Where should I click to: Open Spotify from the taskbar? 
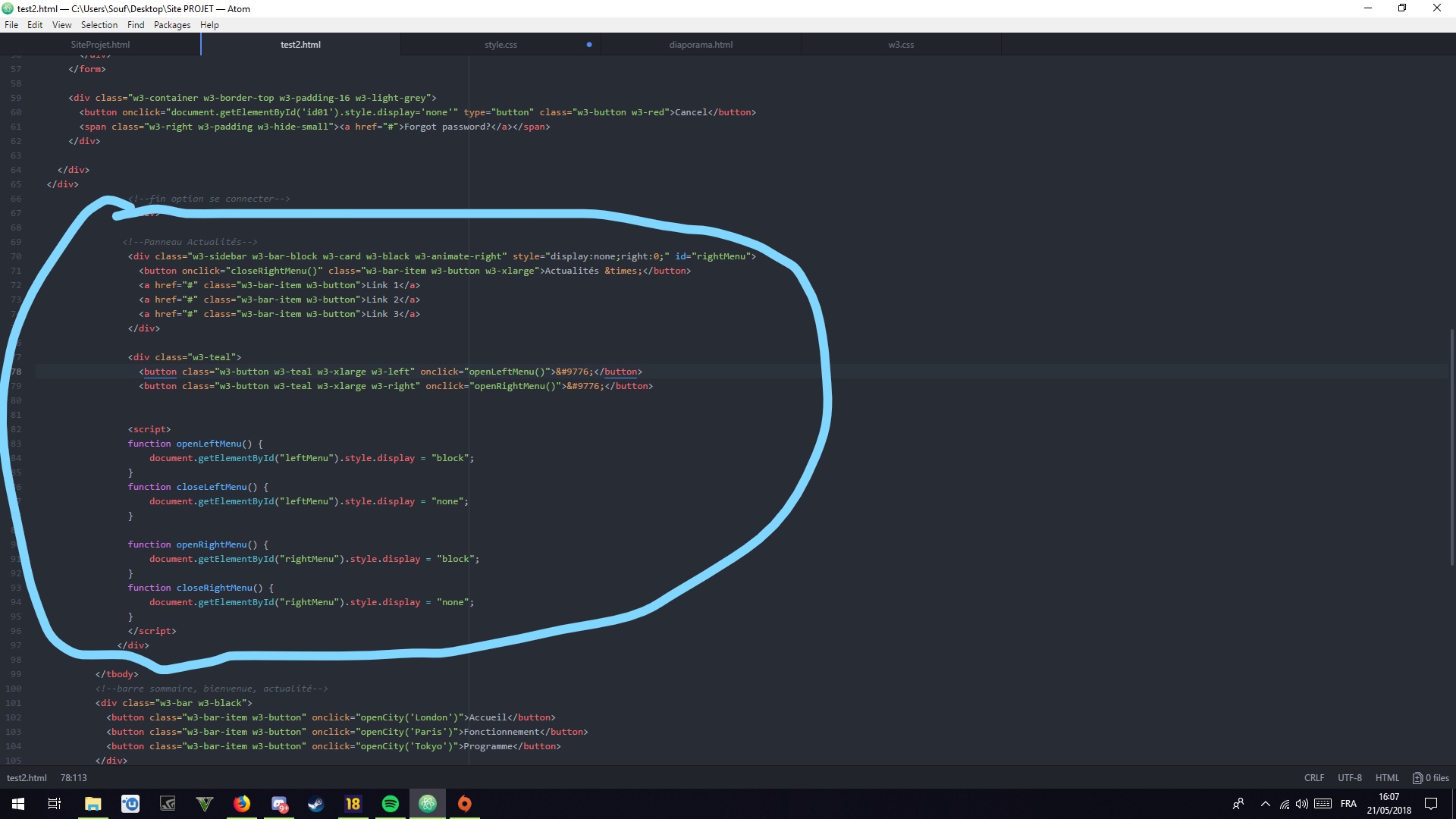391,804
